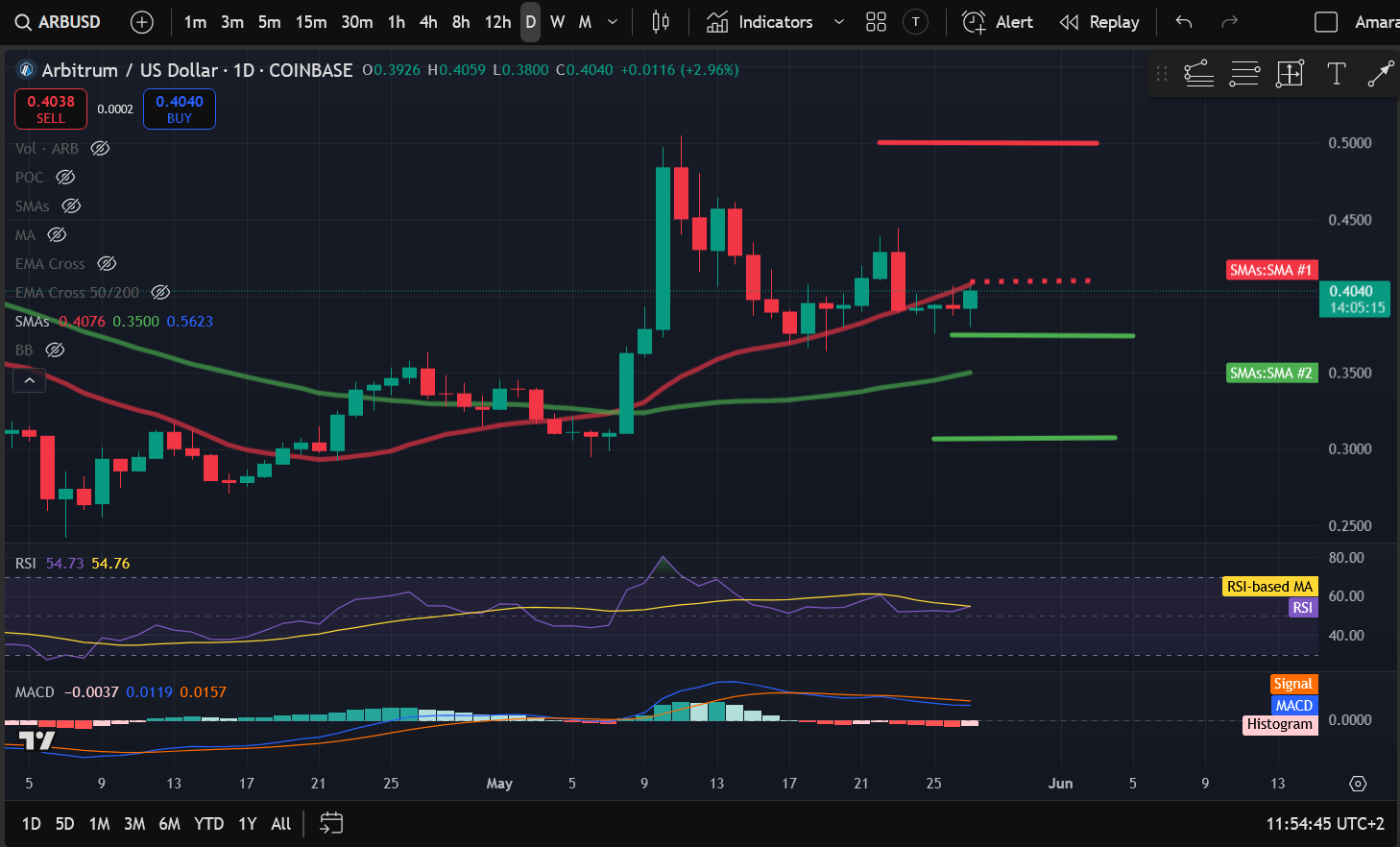Create a new Alert
The image size is (1400, 847).
998,22
